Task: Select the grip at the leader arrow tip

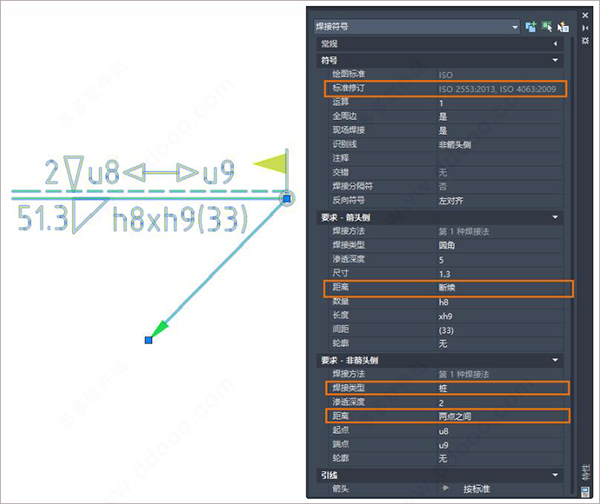Action: tap(148, 340)
